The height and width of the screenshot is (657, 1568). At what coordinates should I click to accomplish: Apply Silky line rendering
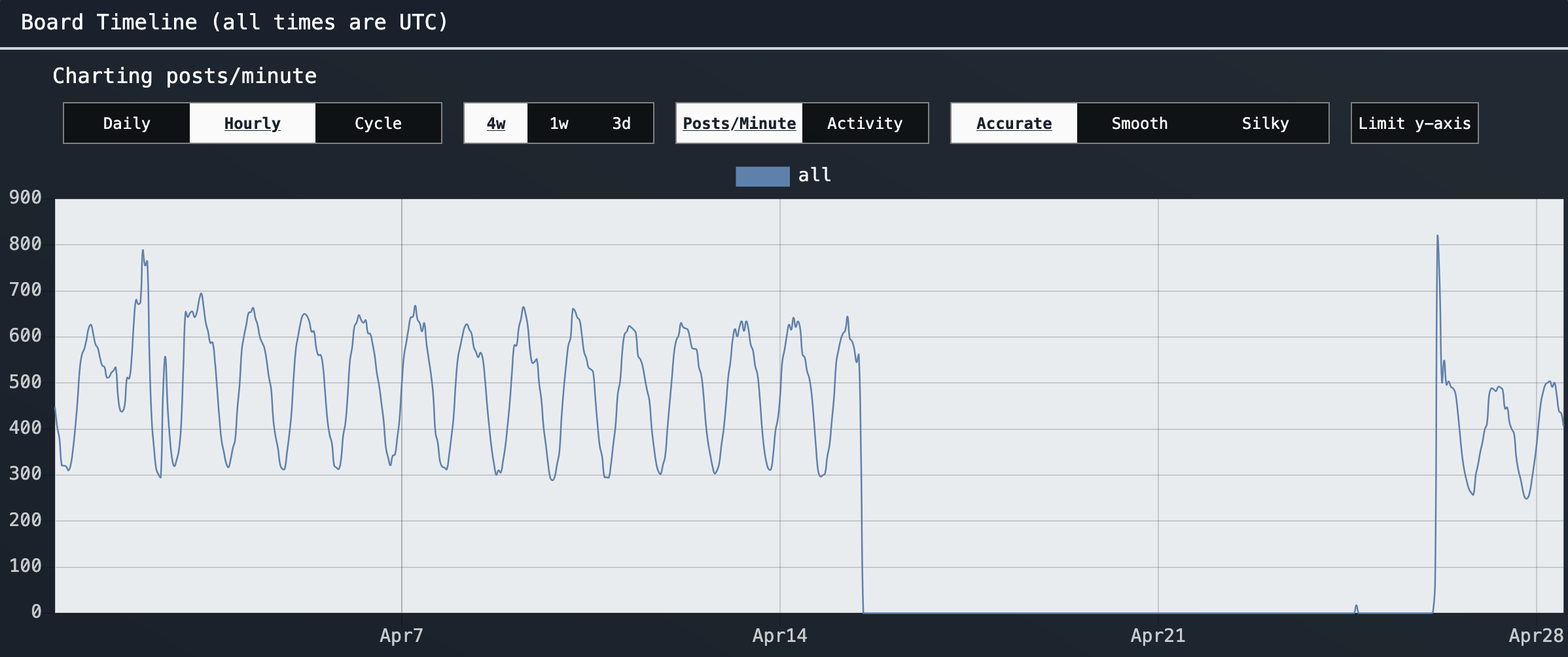[1265, 123]
